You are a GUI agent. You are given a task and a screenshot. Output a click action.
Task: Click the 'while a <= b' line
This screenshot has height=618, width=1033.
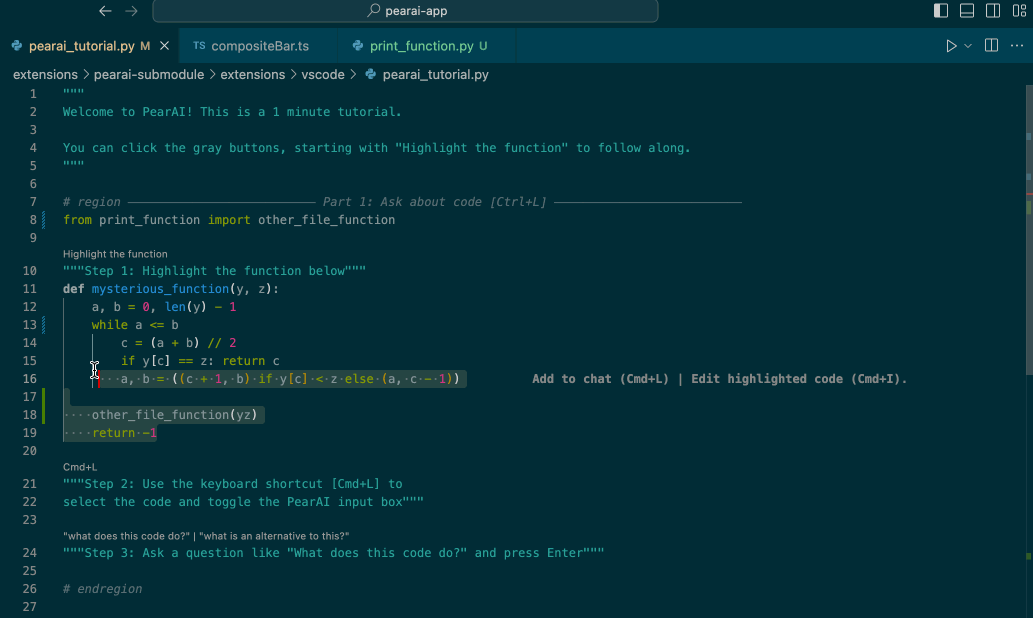coord(135,325)
